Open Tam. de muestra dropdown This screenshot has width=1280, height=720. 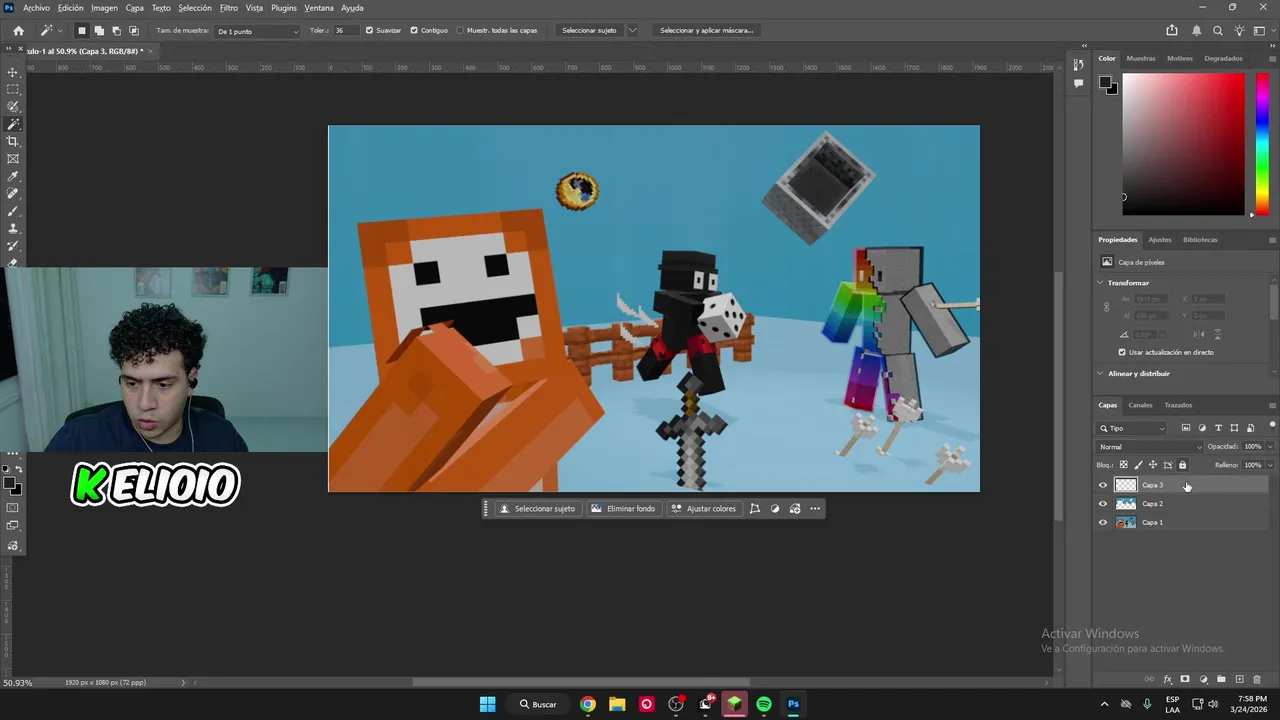(257, 31)
